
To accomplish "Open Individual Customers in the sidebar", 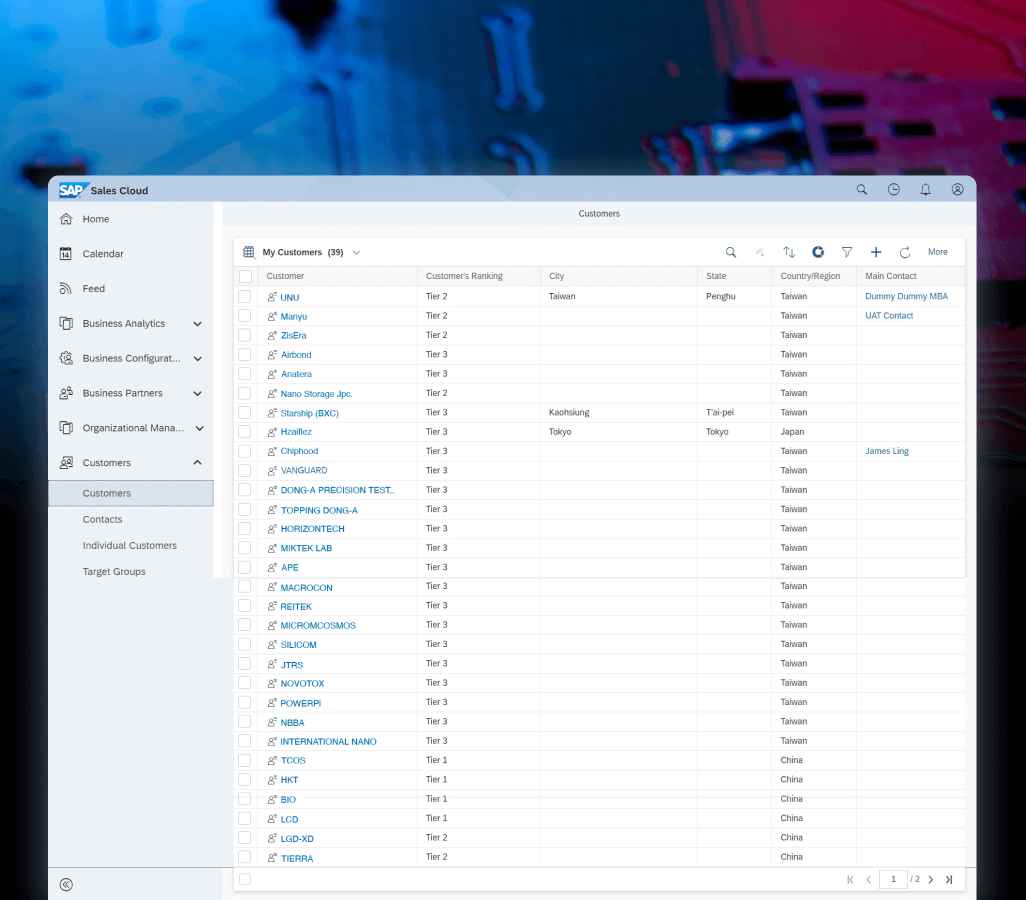I will coord(131,546).
